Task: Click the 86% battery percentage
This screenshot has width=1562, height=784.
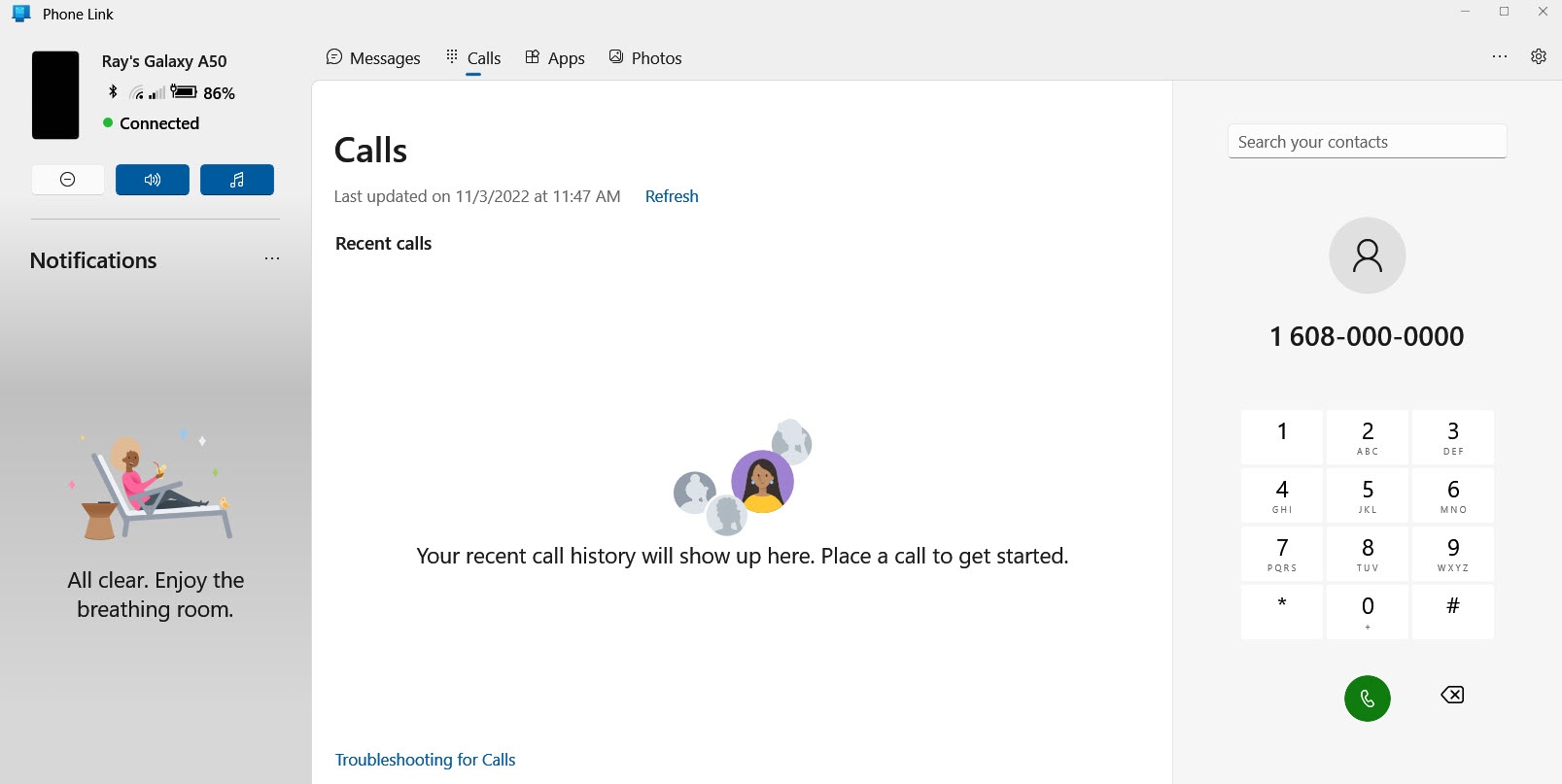Action: (219, 93)
